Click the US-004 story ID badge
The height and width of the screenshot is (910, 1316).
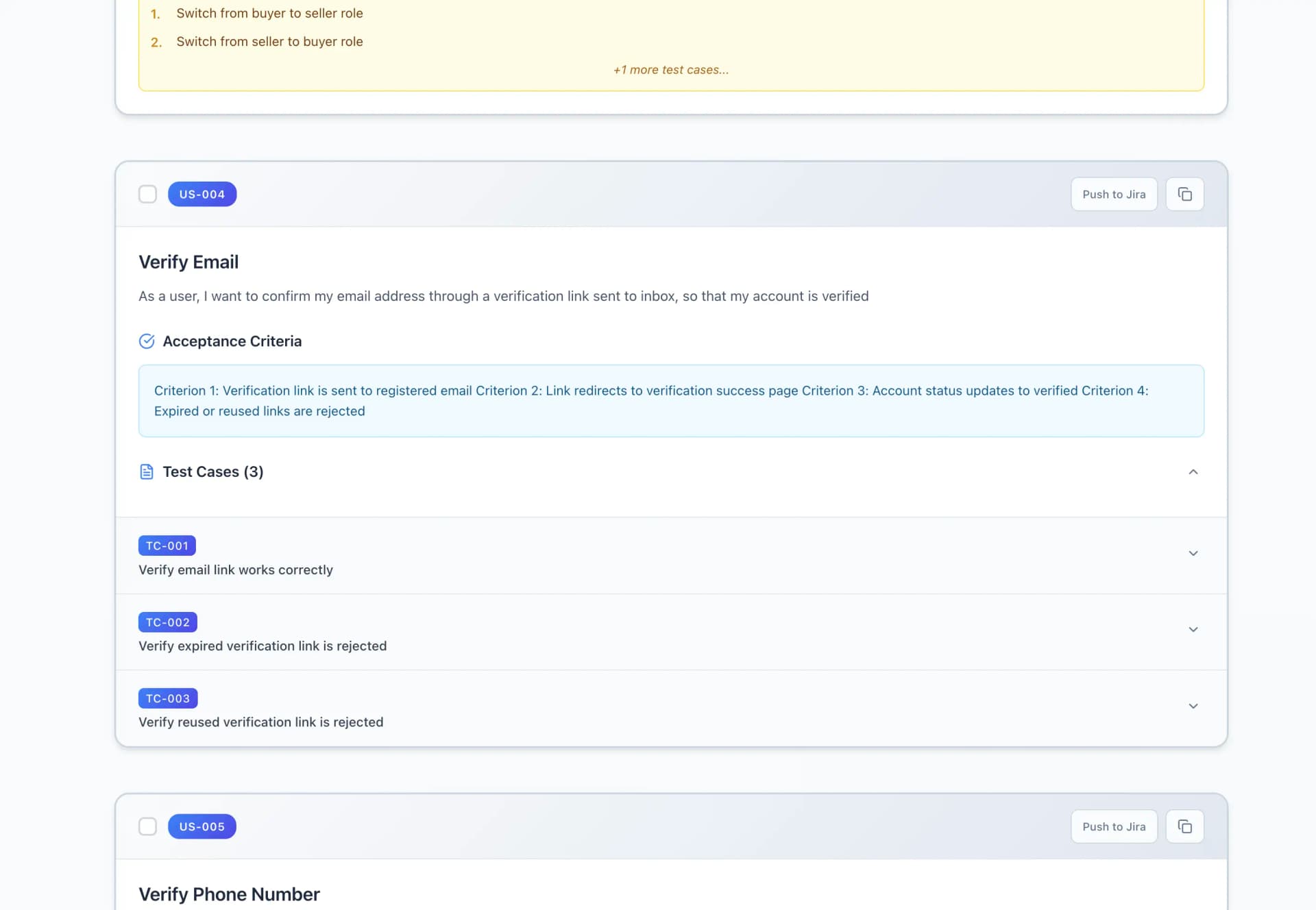[202, 195]
